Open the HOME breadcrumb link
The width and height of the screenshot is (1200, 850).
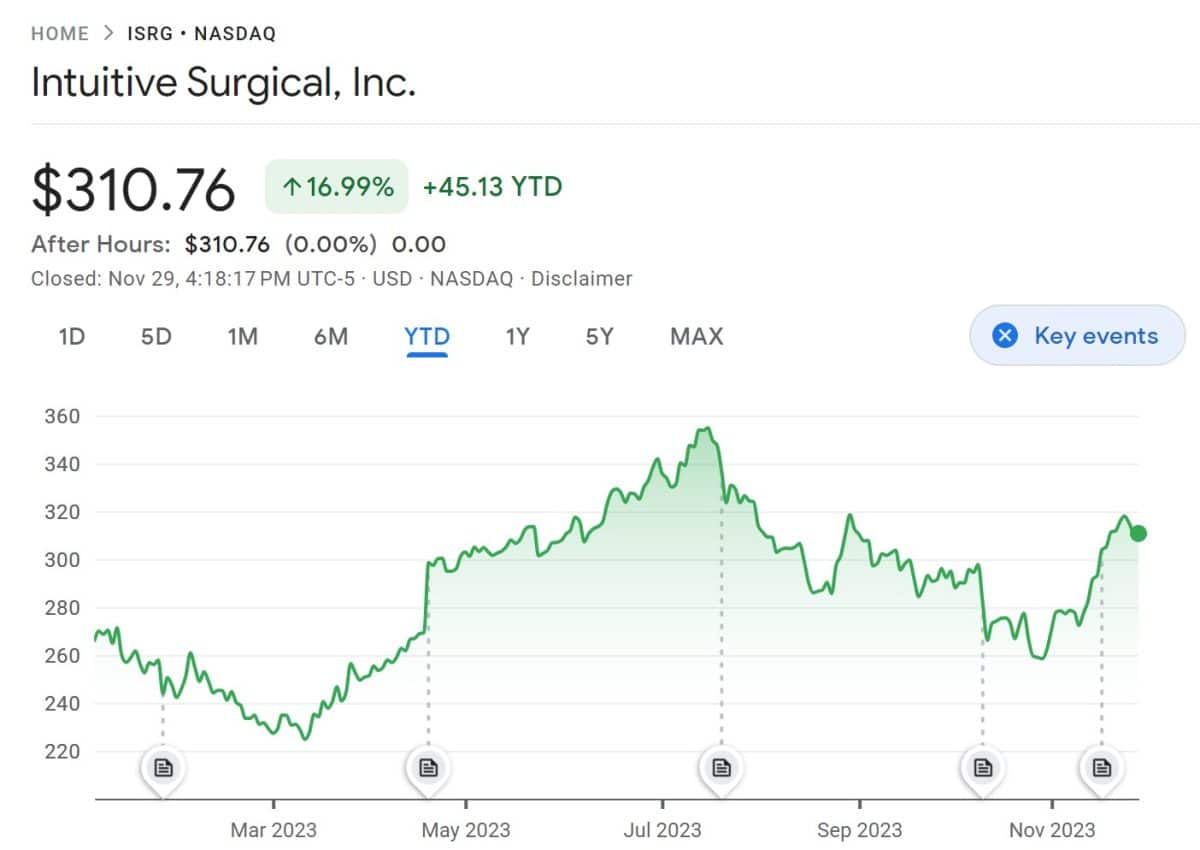click(59, 33)
